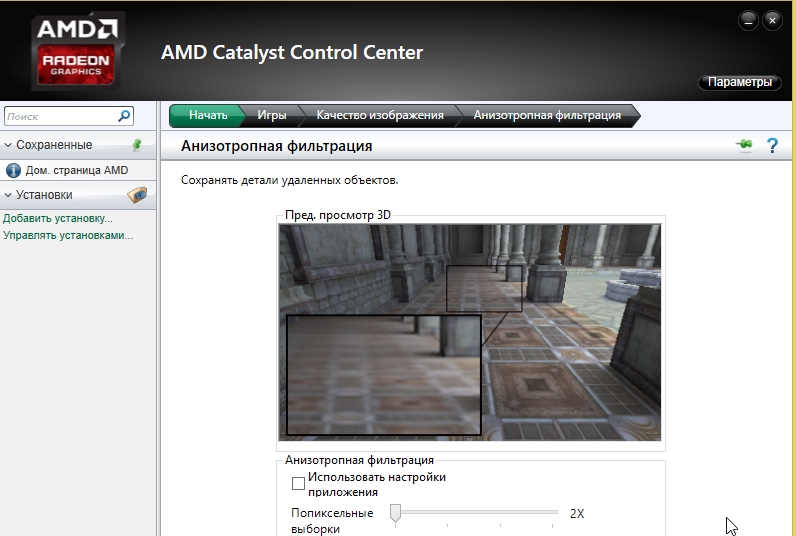This screenshot has height=536, width=796.
Task: Click the pin icon beside Сохраненные
Action: click(x=137, y=145)
